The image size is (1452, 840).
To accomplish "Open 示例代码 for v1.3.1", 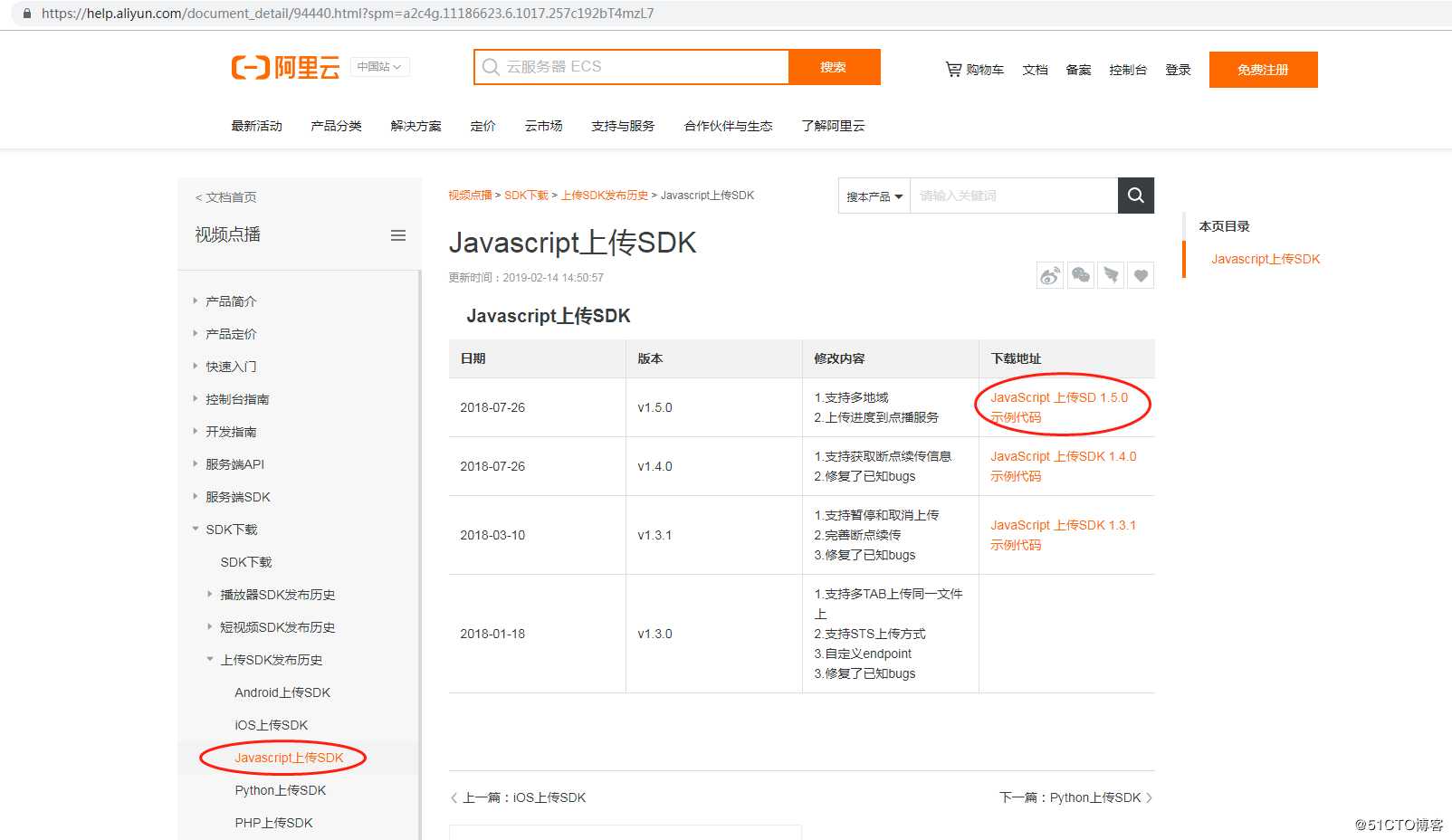I will coord(1016,545).
